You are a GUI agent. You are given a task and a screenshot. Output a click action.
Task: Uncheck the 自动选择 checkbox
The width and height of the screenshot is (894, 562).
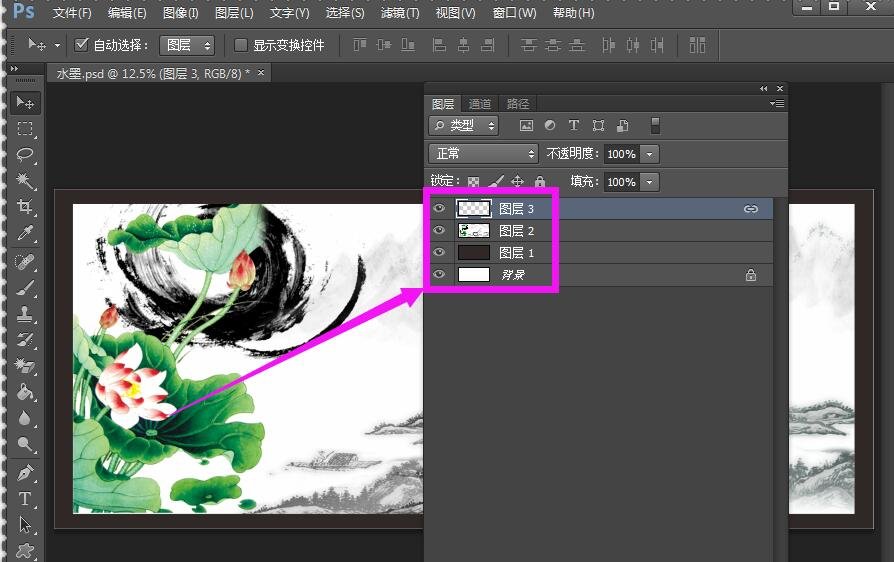pyautogui.click(x=82, y=45)
